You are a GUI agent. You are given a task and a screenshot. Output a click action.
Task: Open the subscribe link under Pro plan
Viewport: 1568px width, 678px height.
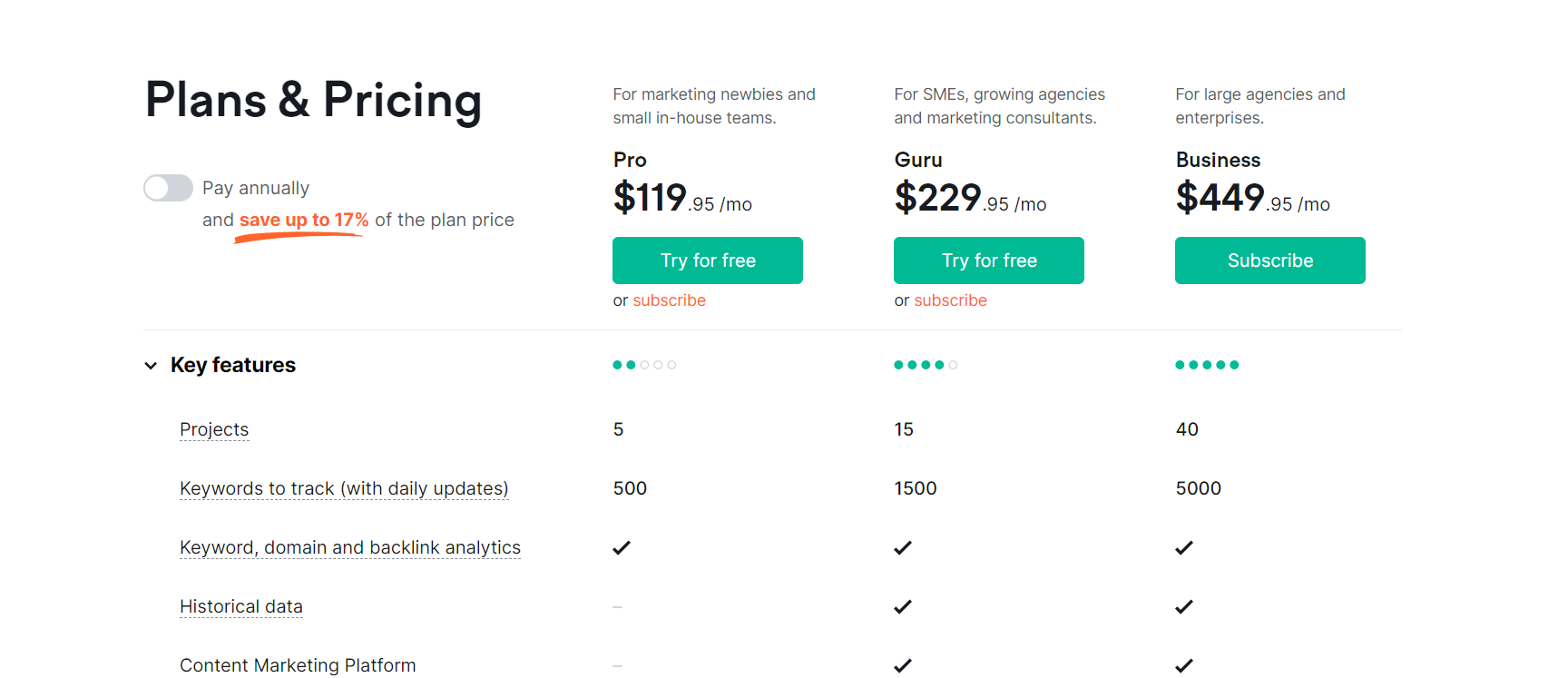click(669, 300)
